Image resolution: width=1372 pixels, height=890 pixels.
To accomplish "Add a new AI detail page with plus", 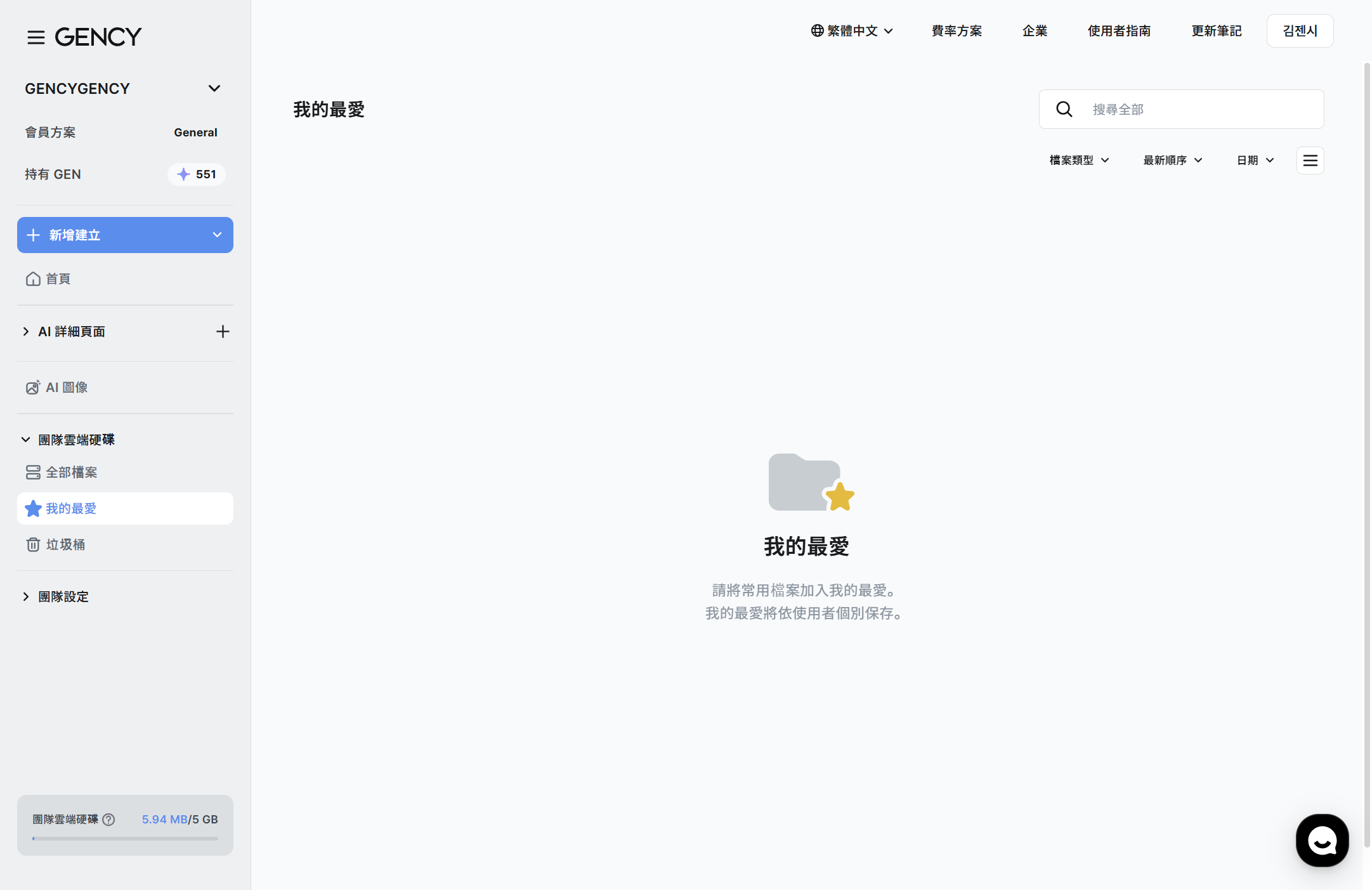I will point(223,332).
